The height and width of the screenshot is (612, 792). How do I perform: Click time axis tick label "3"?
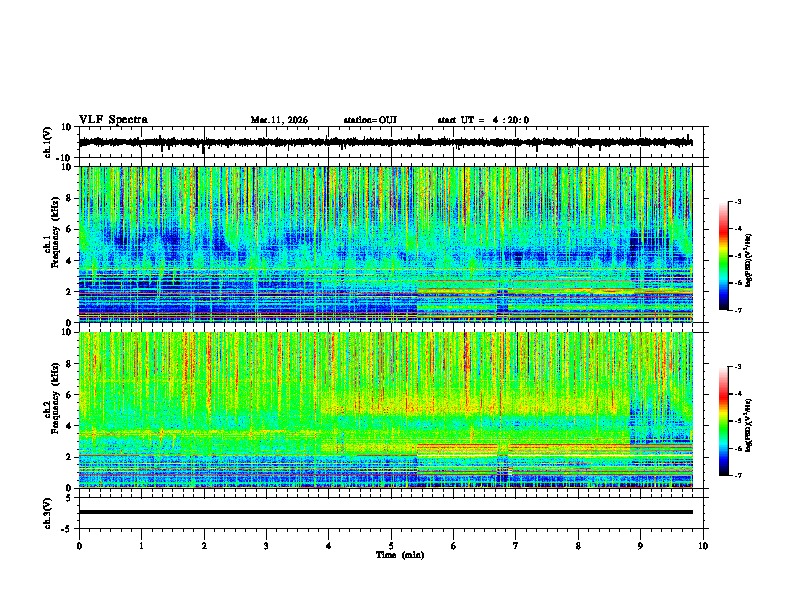click(266, 546)
